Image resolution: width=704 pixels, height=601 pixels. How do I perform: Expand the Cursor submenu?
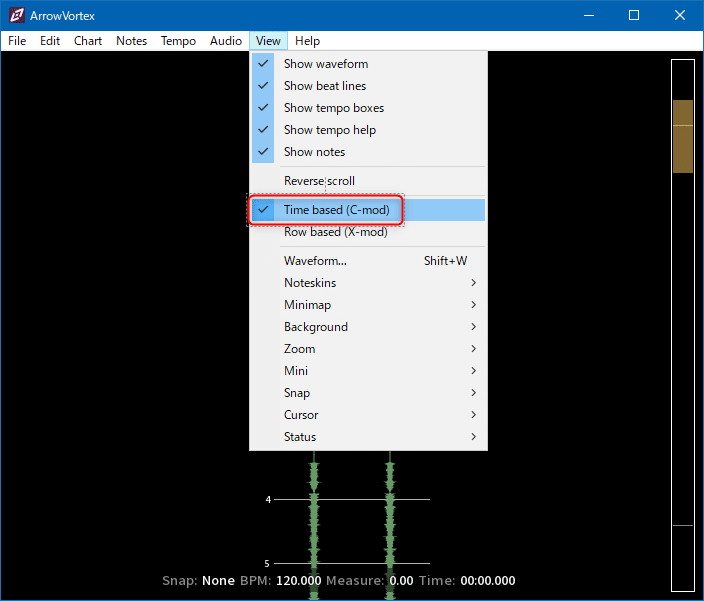[368, 415]
